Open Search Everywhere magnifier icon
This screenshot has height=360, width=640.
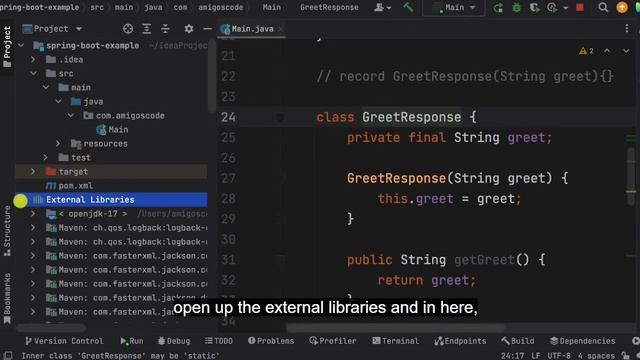(603, 8)
